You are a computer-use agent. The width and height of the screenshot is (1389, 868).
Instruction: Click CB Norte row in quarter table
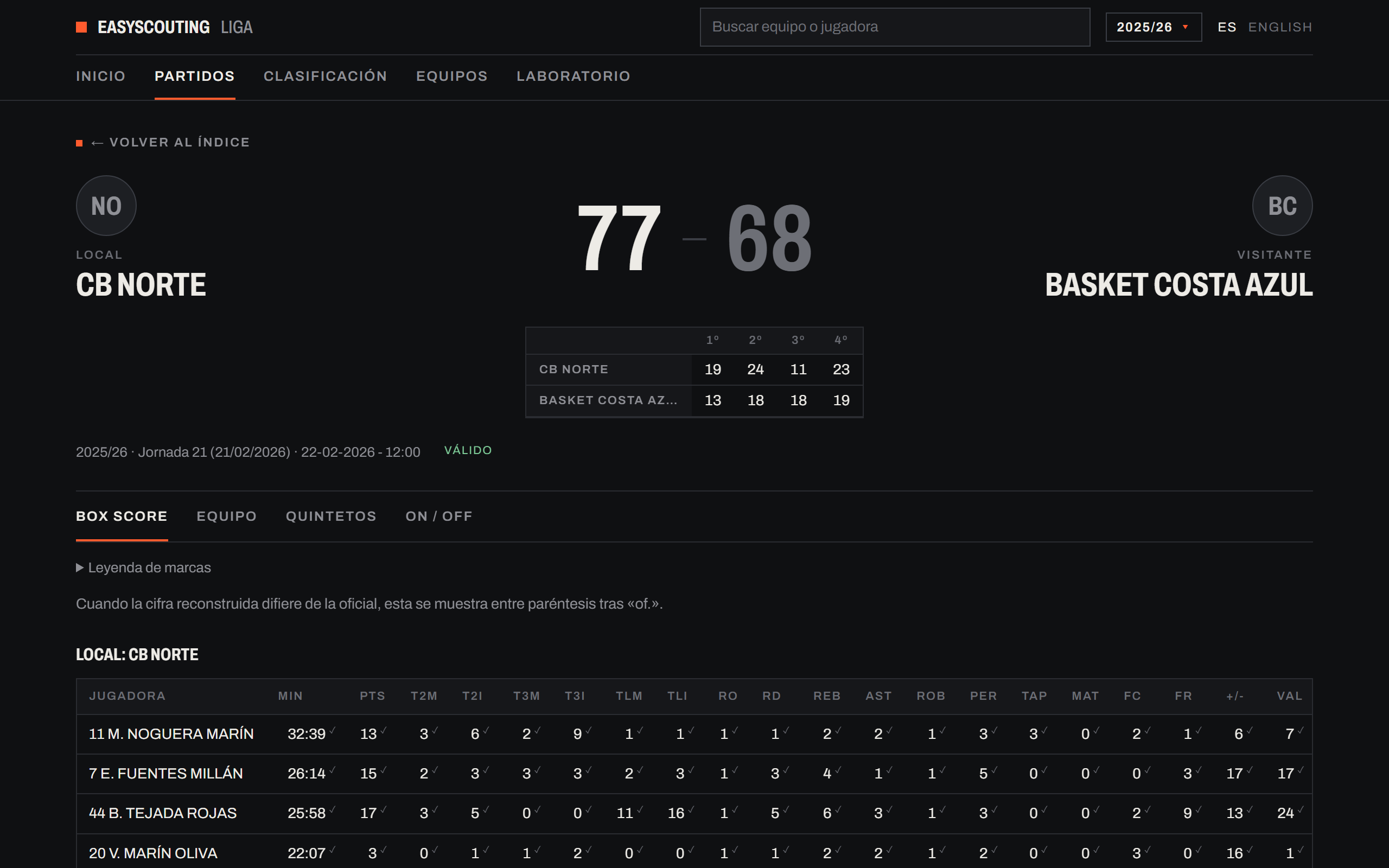coord(694,369)
